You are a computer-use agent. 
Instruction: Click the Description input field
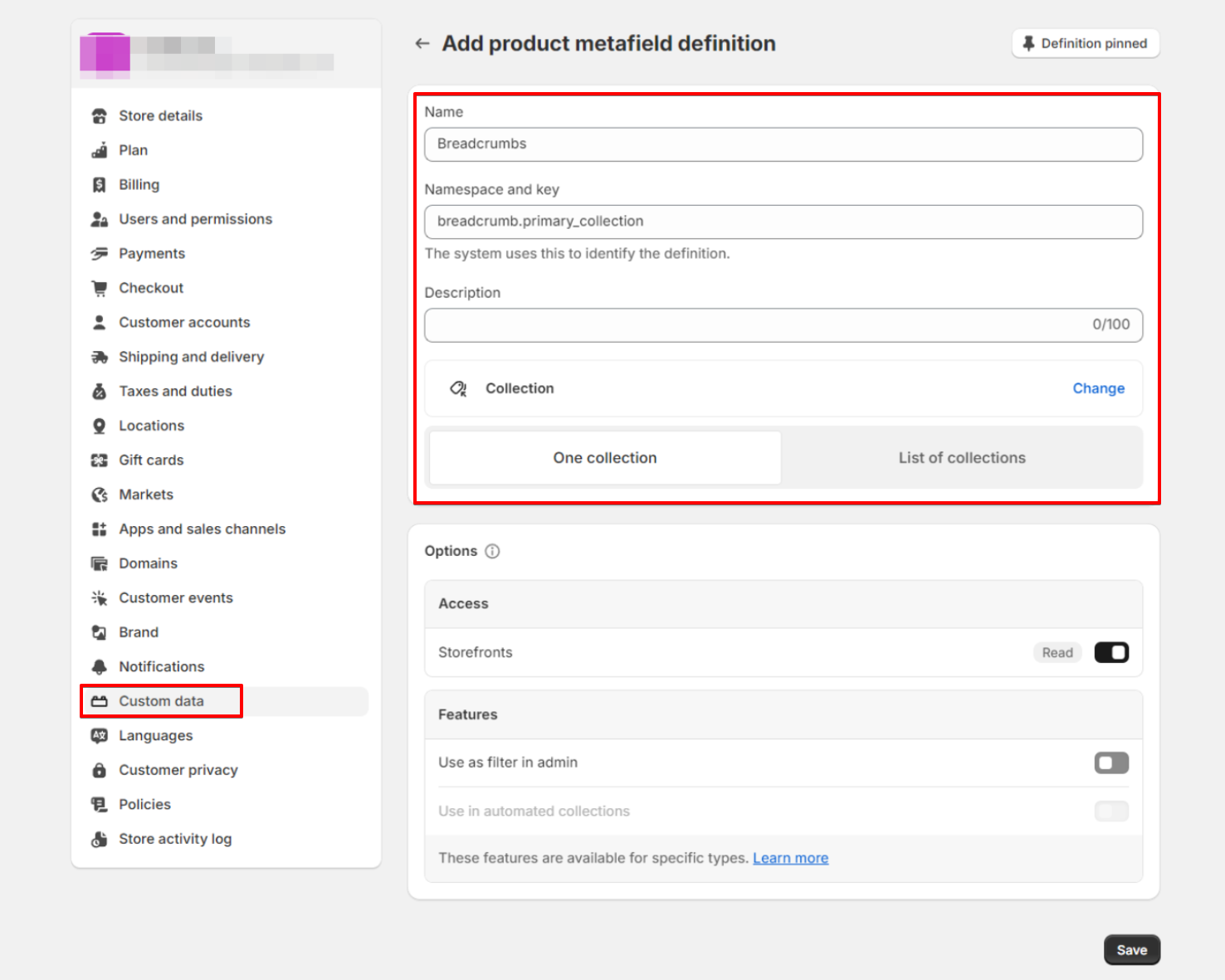click(x=755, y=325)
